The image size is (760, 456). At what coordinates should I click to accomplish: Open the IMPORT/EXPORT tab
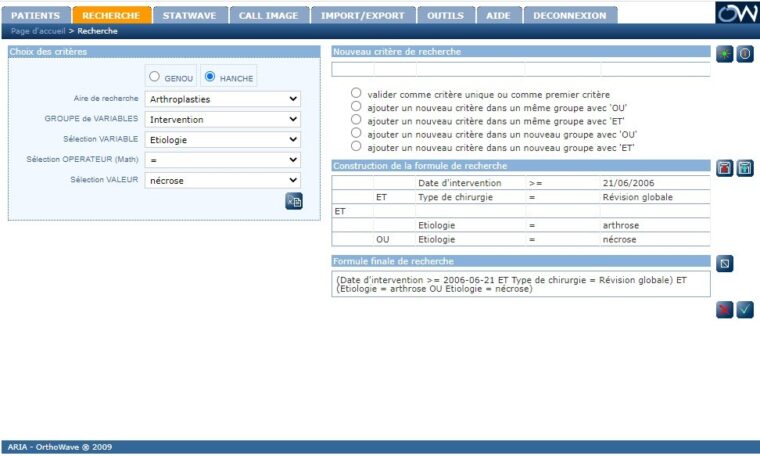point(360,15)
